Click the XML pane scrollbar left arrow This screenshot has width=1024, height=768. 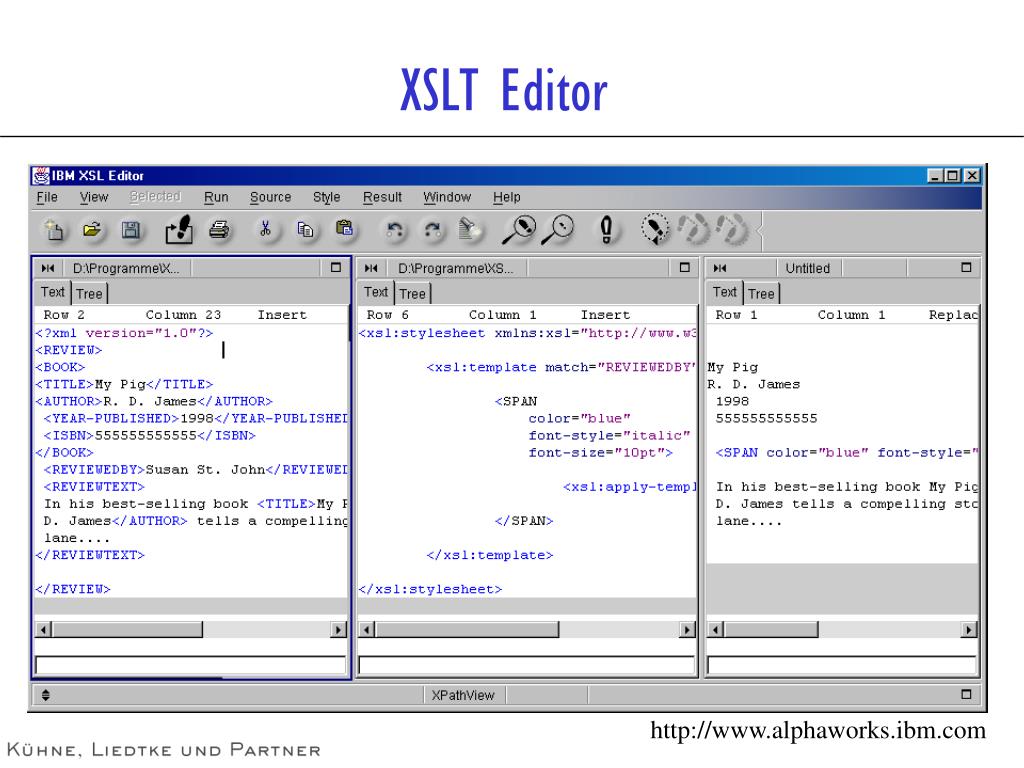[44, 630]
